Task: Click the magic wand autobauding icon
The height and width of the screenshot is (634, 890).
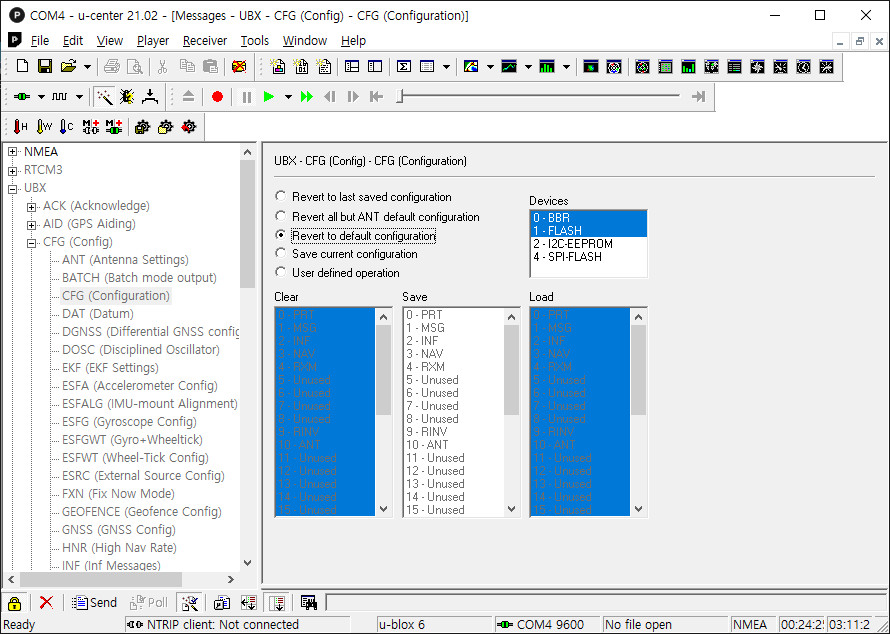Action: tap(104, 96)
